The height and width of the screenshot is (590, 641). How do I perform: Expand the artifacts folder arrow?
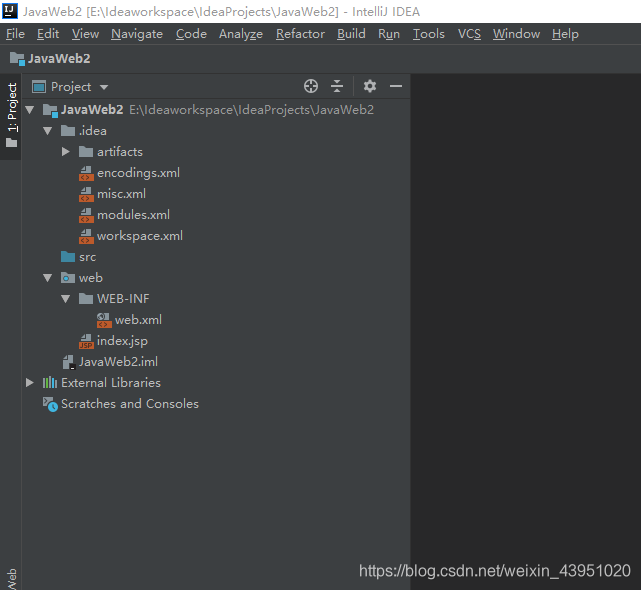click(x=65, y=152)
